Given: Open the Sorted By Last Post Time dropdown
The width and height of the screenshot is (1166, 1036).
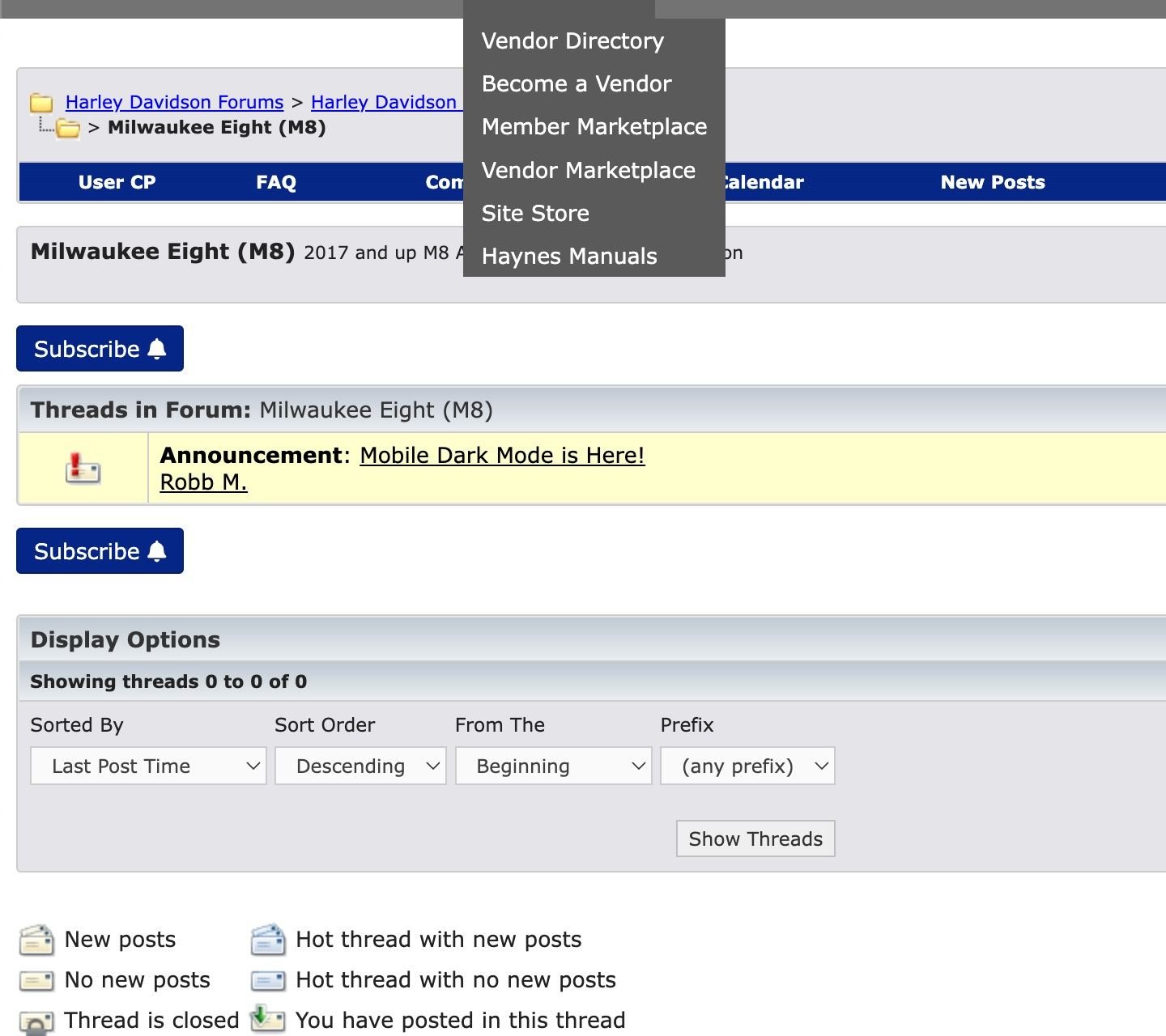Looking at the screenshot, I should (149, 766).
